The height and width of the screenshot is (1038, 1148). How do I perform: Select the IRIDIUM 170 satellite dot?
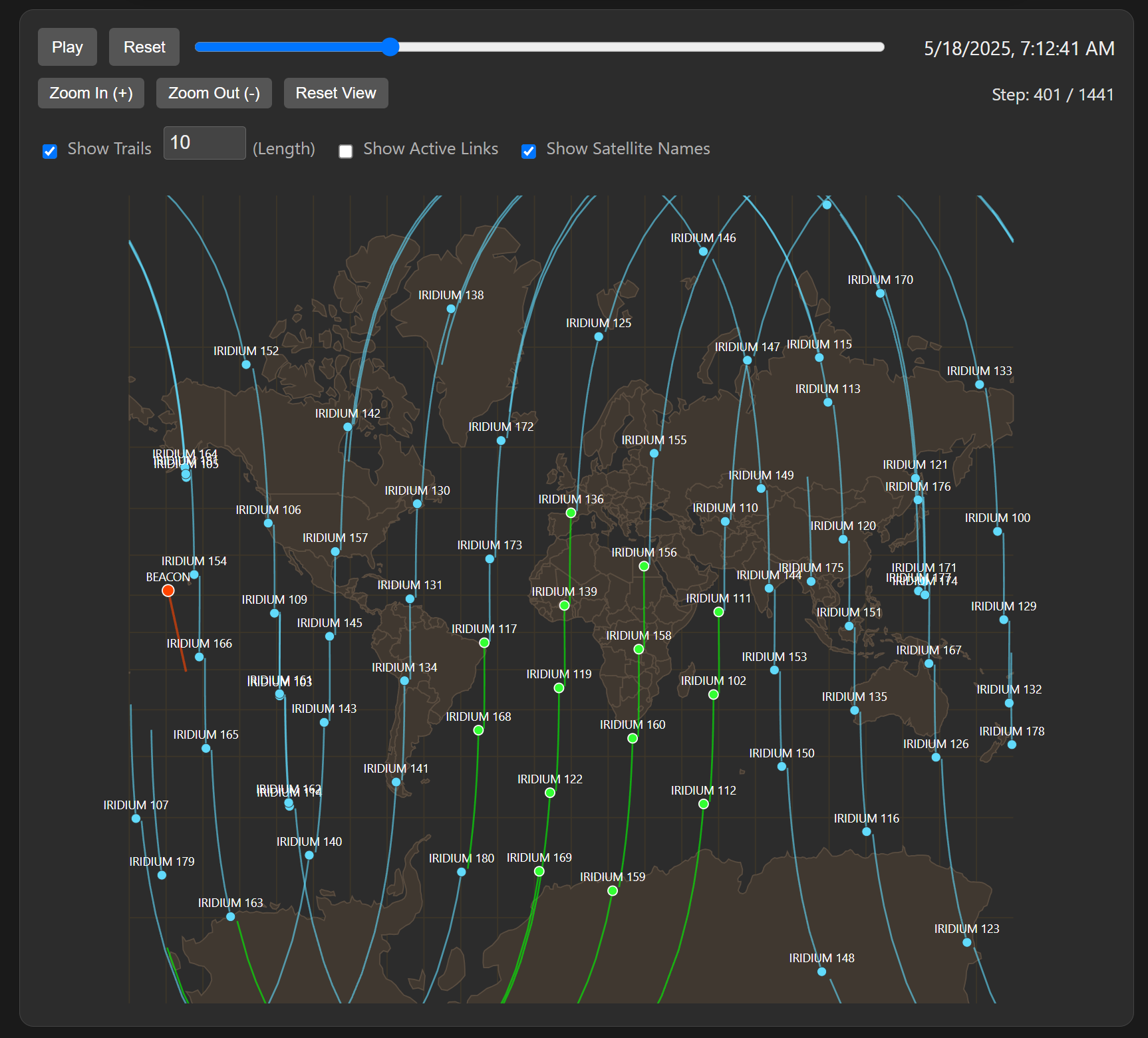point(880,293)
